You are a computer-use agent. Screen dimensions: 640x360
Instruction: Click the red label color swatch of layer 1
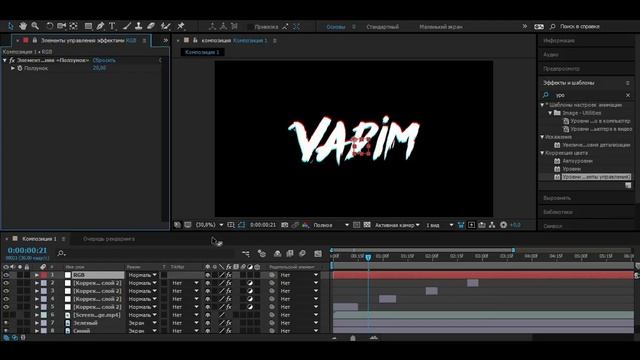pos(44,275)
